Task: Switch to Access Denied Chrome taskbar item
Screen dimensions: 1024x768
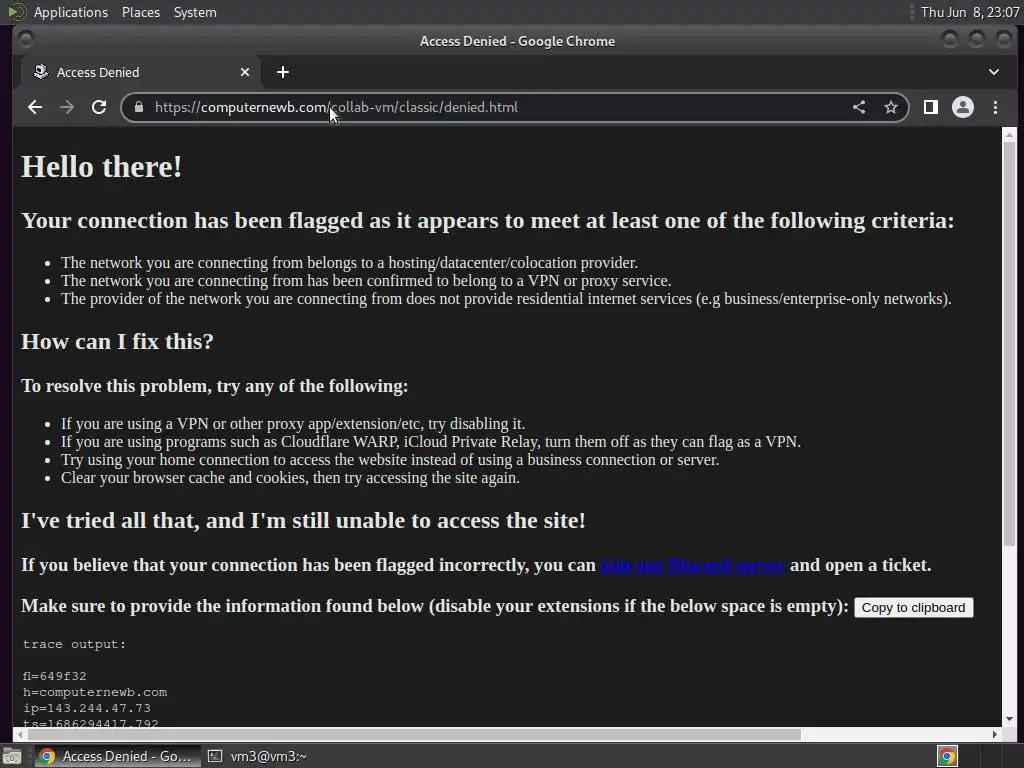Action: (116, 756)
